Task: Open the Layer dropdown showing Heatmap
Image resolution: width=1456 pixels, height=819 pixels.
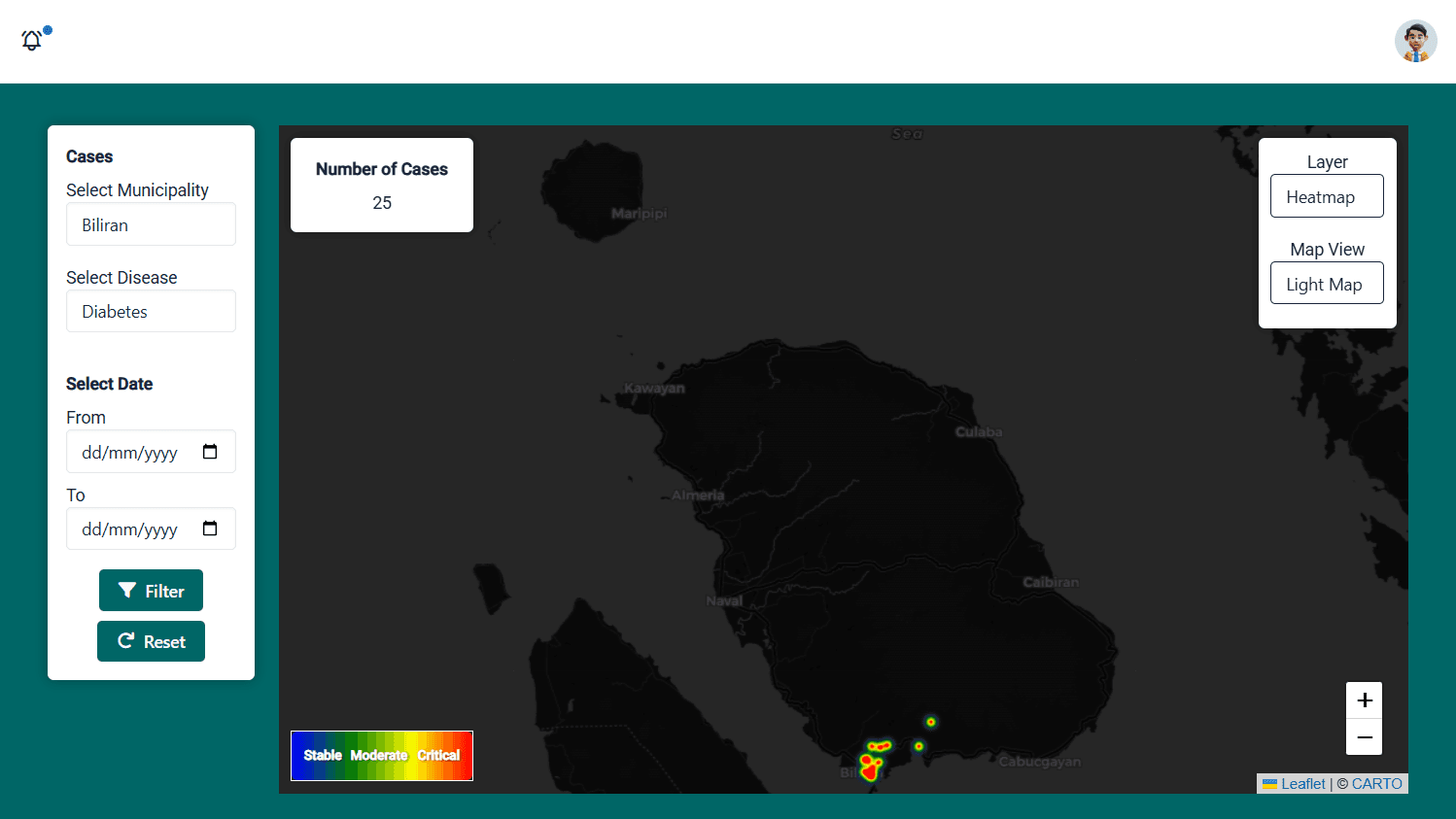Action: 1327,196
